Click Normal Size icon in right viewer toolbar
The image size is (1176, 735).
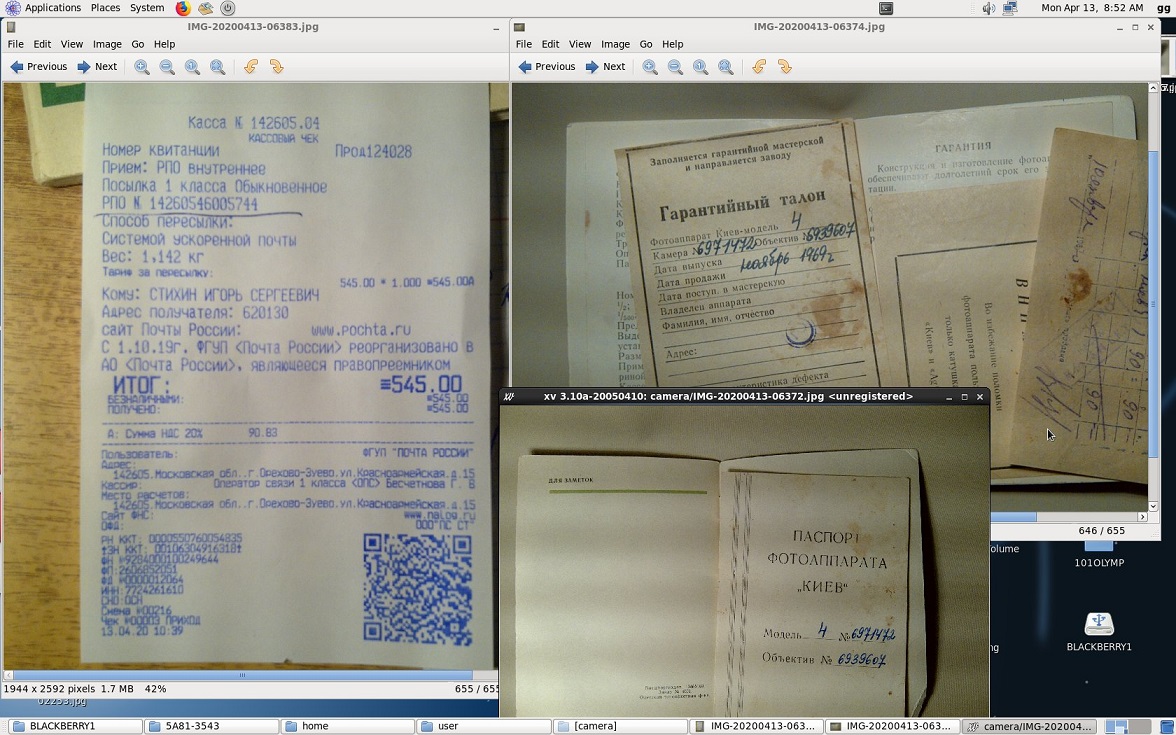700,67
